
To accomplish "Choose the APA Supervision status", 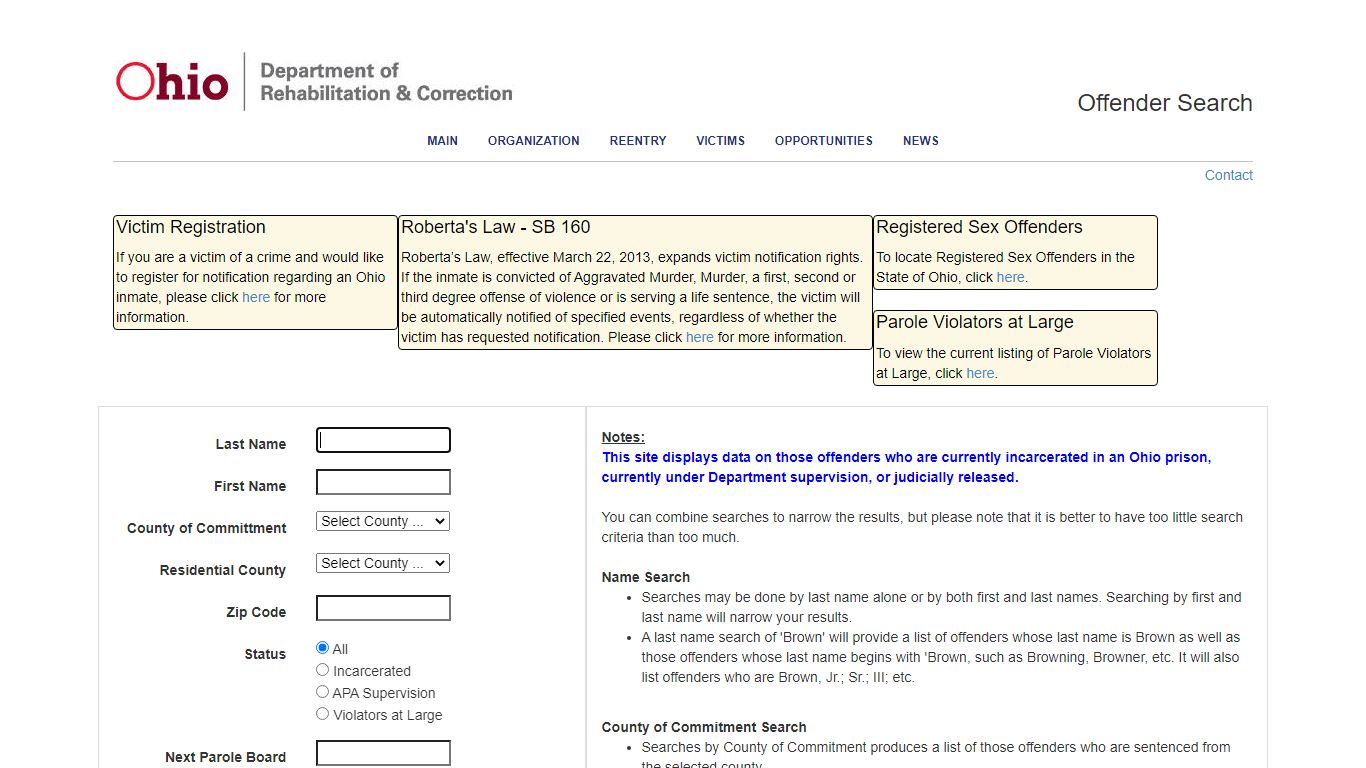I will click(322, 692).
